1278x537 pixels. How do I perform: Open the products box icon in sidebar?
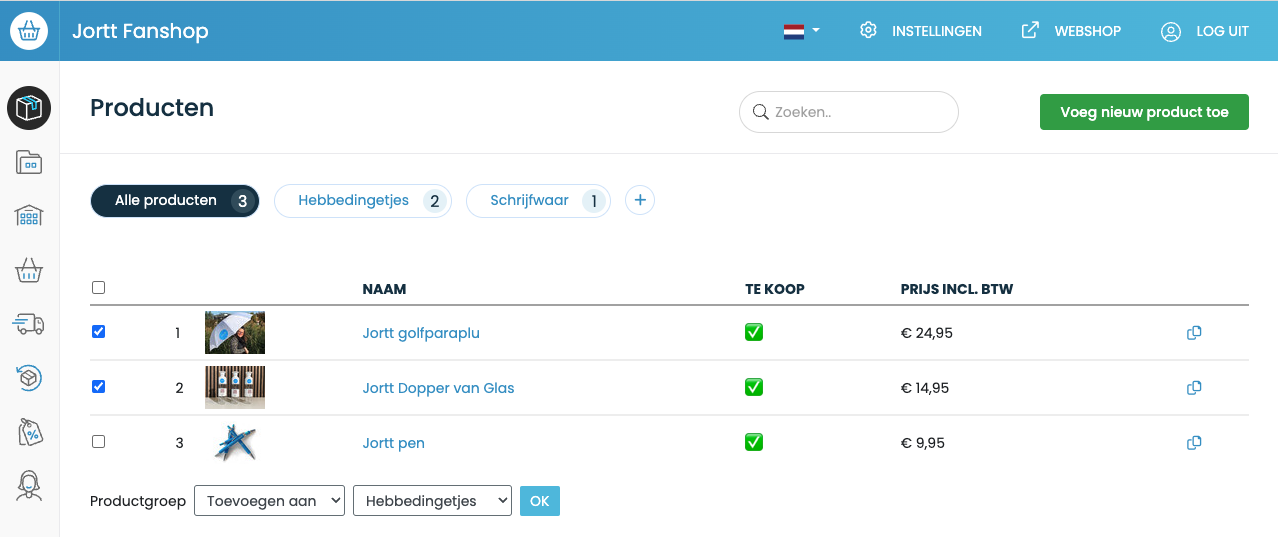point(29,108)
